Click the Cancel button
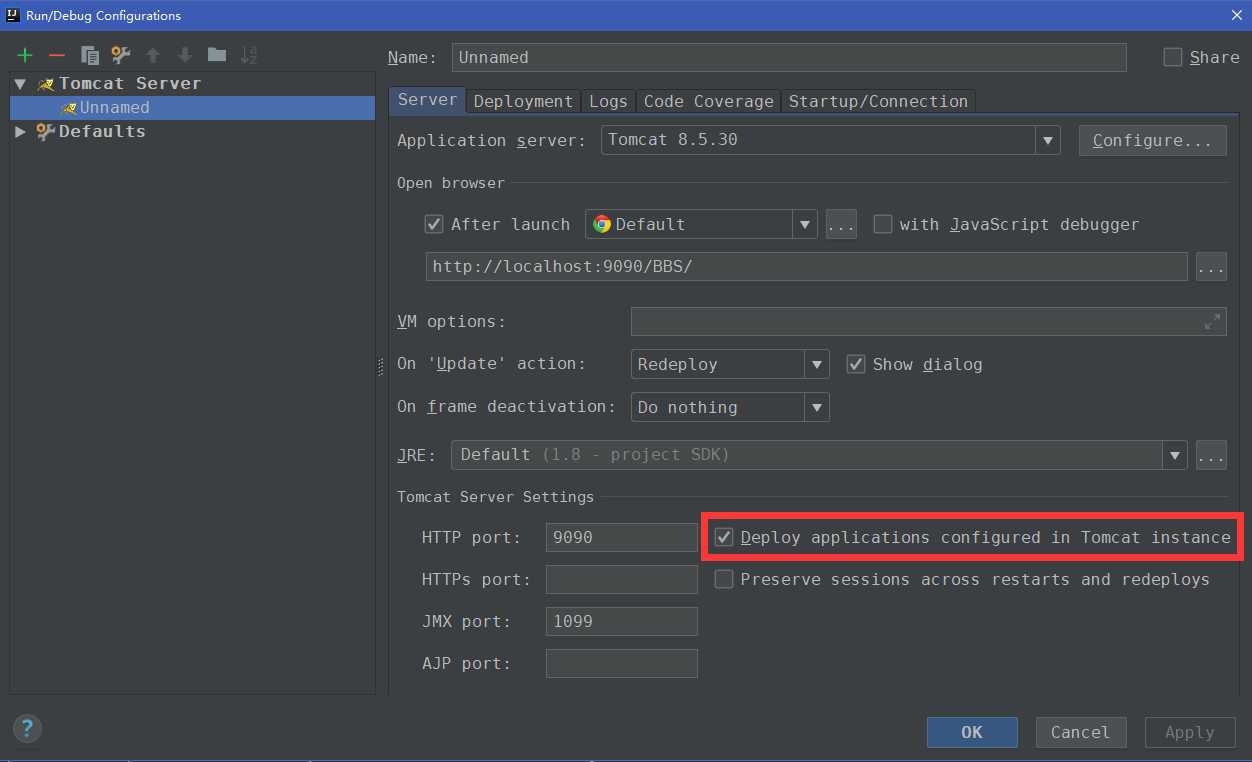1252x762 pixels. (x=1081, y=732)
